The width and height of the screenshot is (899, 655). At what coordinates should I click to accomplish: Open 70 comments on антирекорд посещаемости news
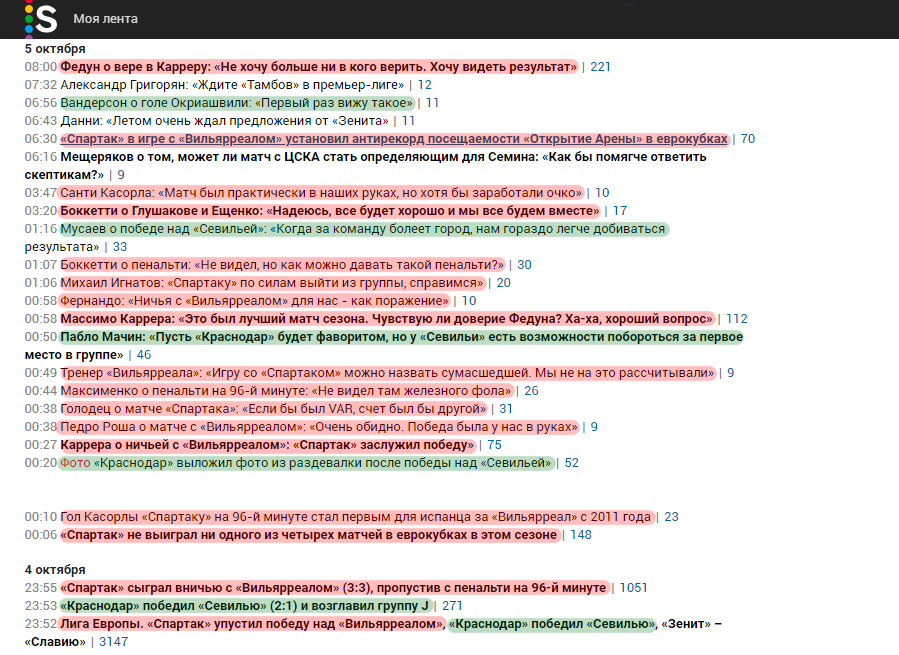[x=748, y=139]
